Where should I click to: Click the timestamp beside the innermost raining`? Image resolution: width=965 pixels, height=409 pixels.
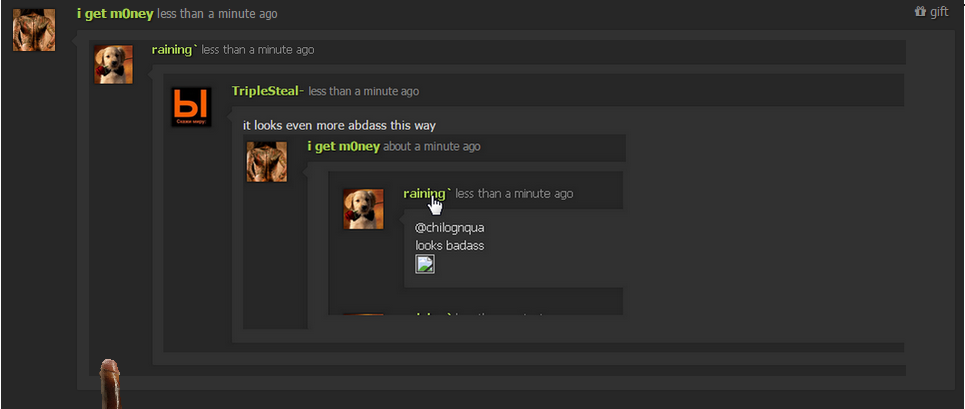pos(515,194)
